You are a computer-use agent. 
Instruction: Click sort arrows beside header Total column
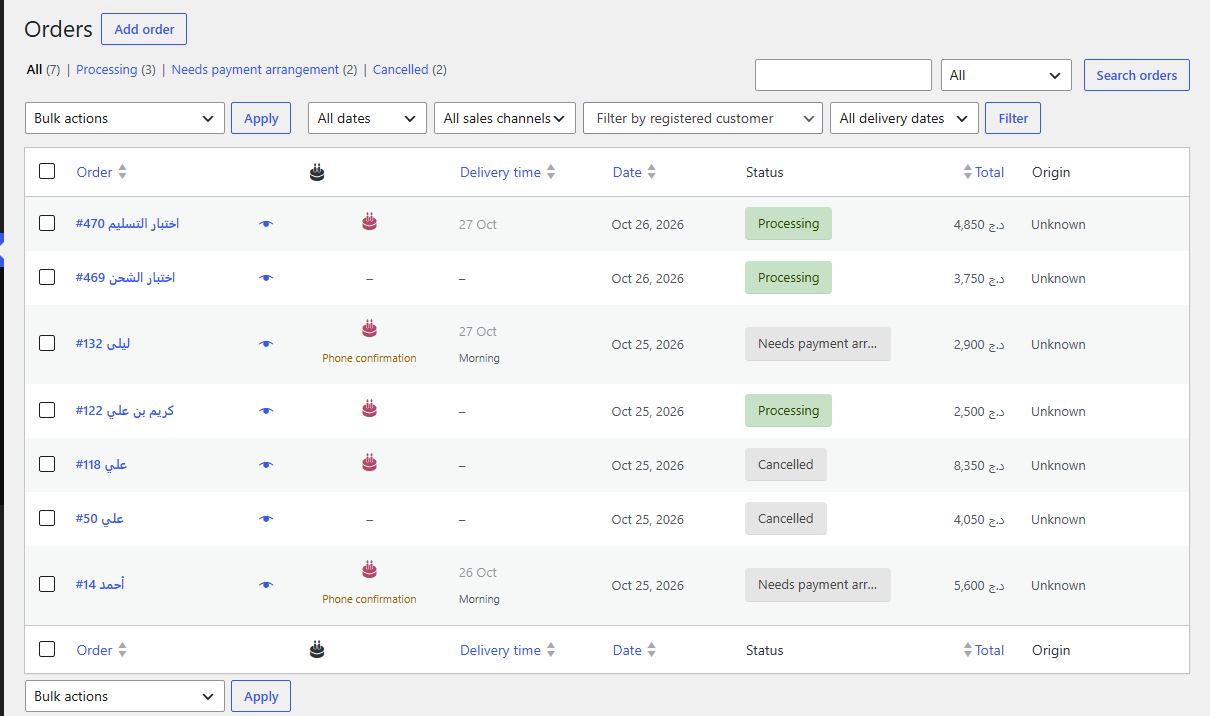[x=967, y=172]
